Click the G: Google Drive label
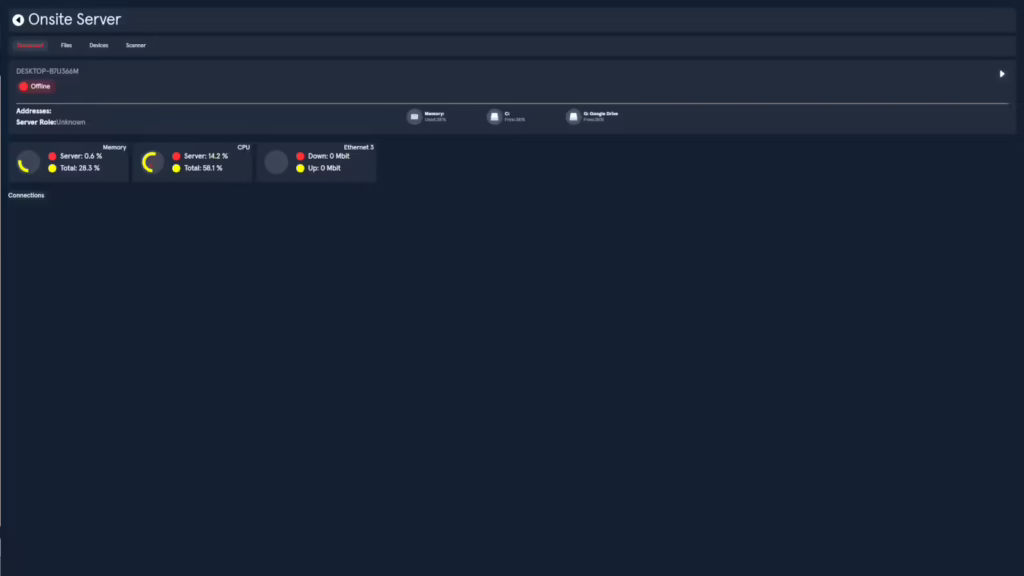 [600, 114]
